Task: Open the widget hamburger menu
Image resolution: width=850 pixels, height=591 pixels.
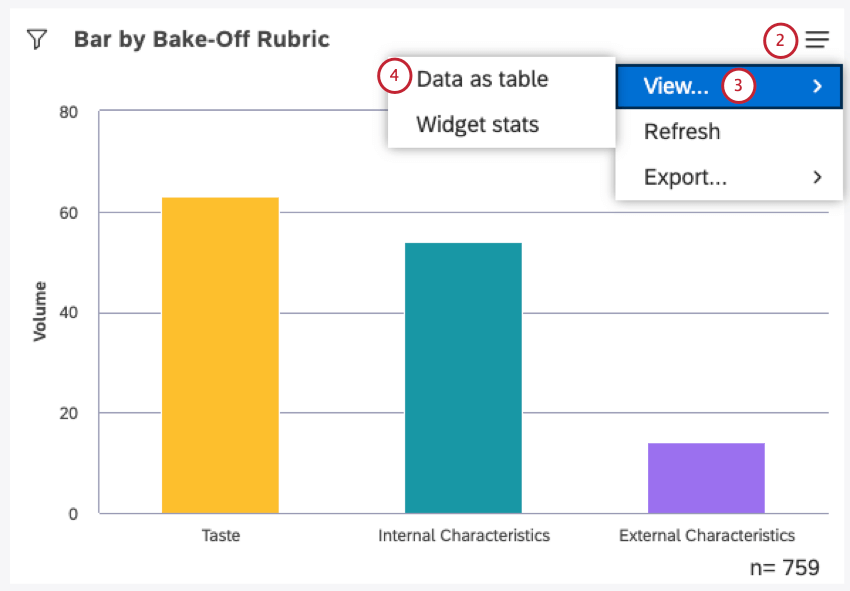Action: 817,40
